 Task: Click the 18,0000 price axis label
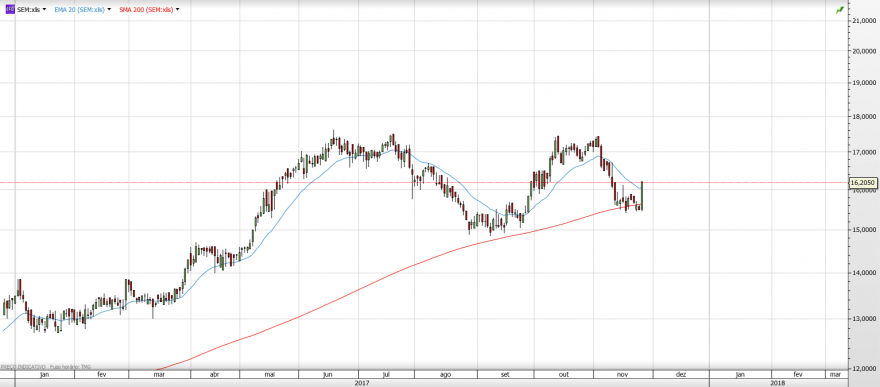[864, 117]
